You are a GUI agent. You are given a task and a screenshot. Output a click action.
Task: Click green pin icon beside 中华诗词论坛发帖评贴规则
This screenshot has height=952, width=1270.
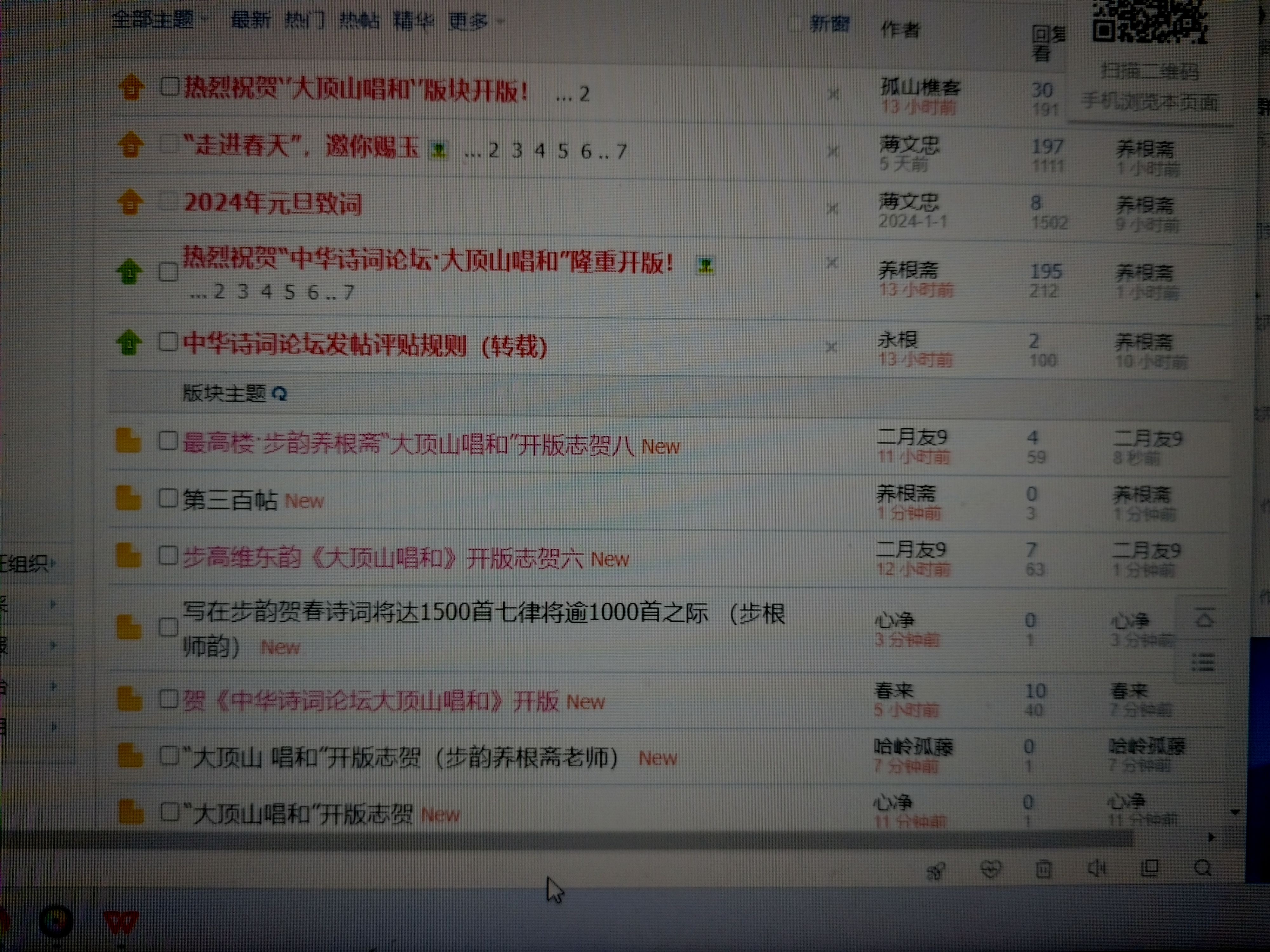tap(129, 343)
